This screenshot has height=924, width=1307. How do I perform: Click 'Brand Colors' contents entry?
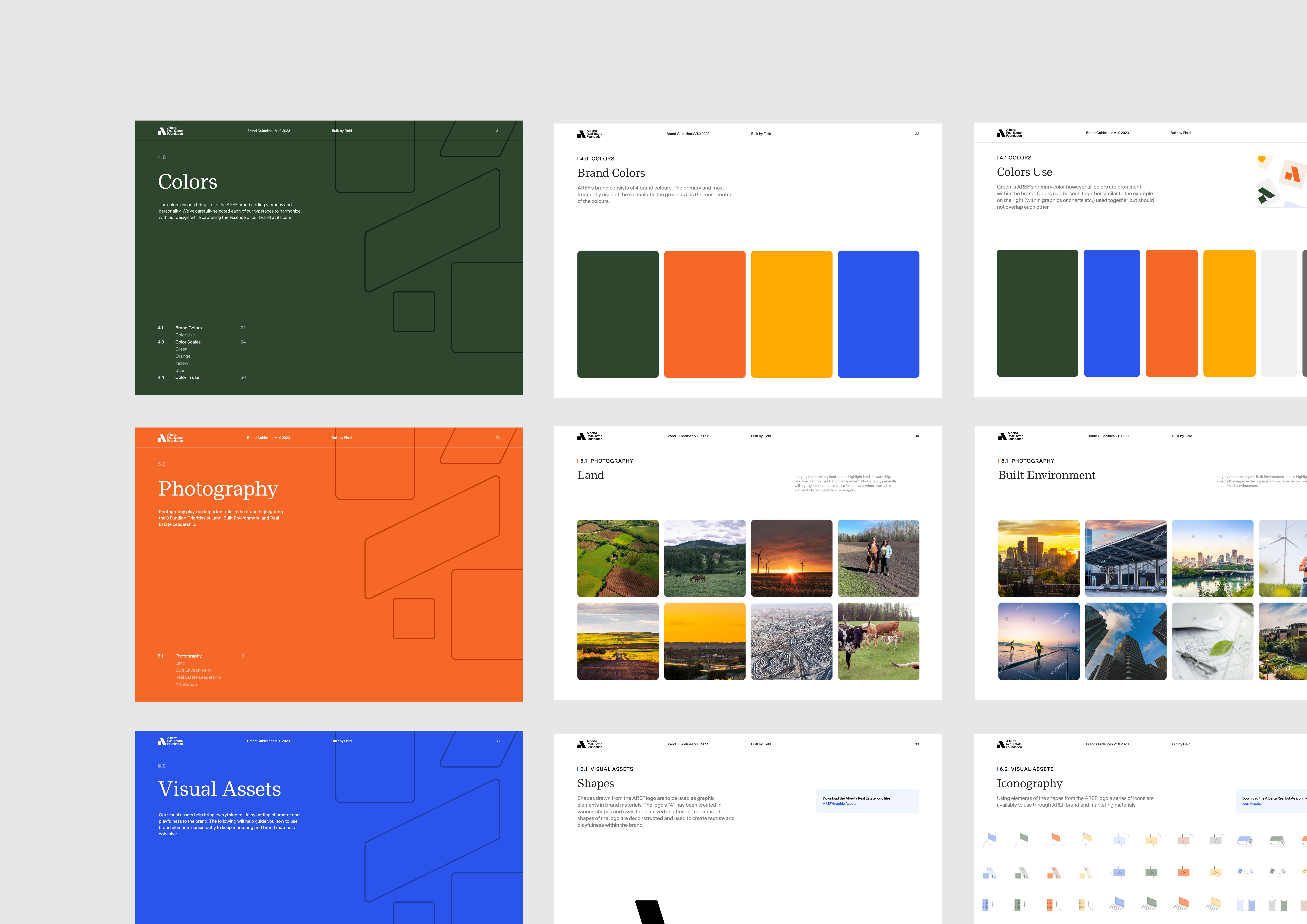coord(188,328)
